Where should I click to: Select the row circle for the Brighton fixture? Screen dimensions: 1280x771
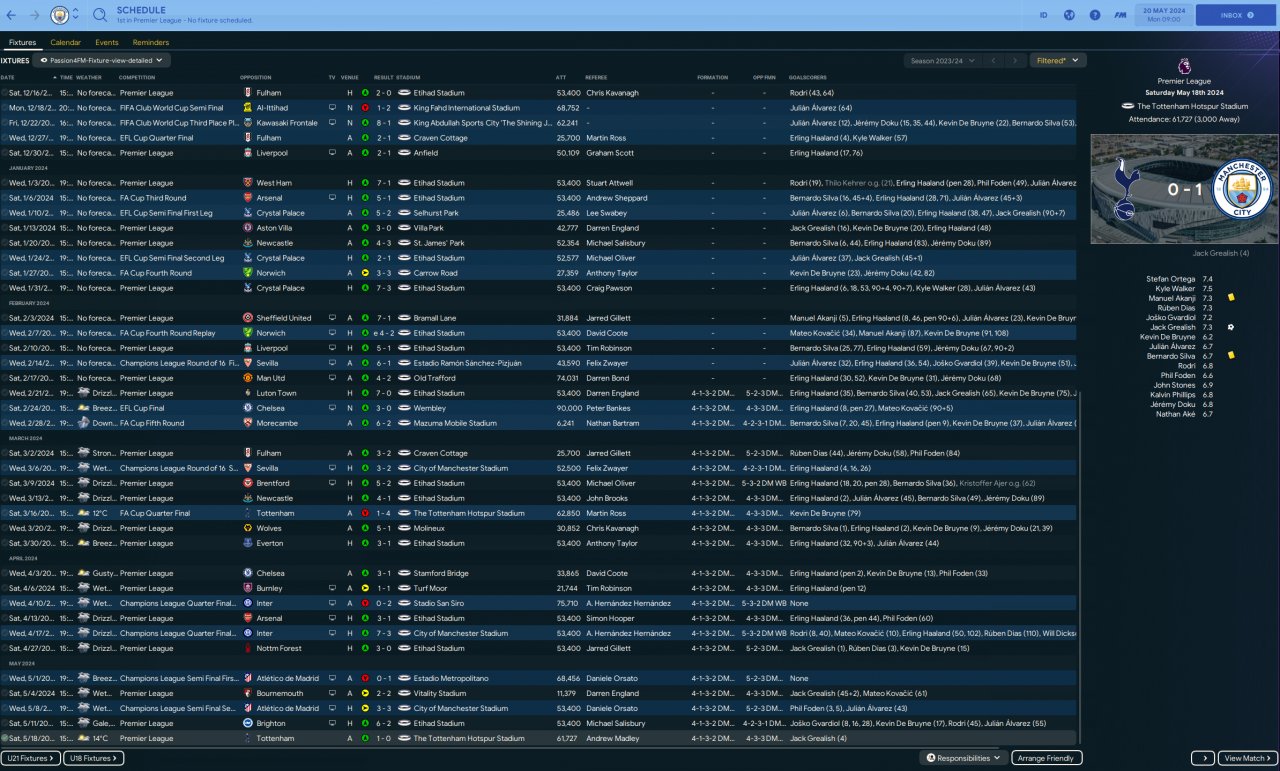(x=4, y=723)
